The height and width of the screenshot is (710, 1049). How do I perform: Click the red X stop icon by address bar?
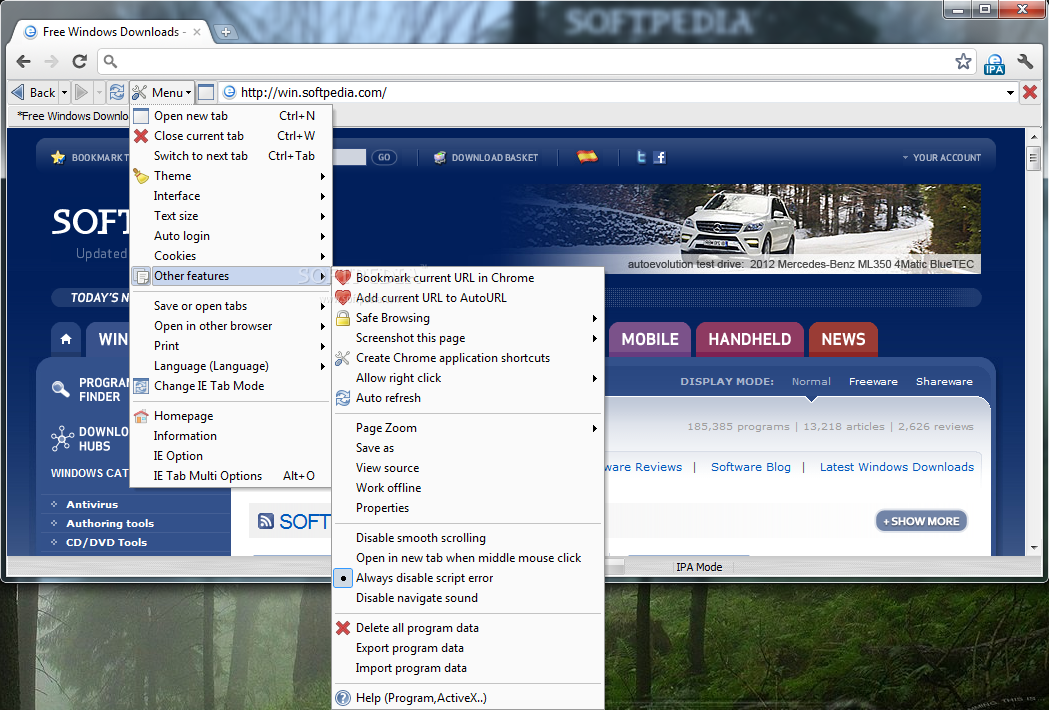(x=1030, y=92)
